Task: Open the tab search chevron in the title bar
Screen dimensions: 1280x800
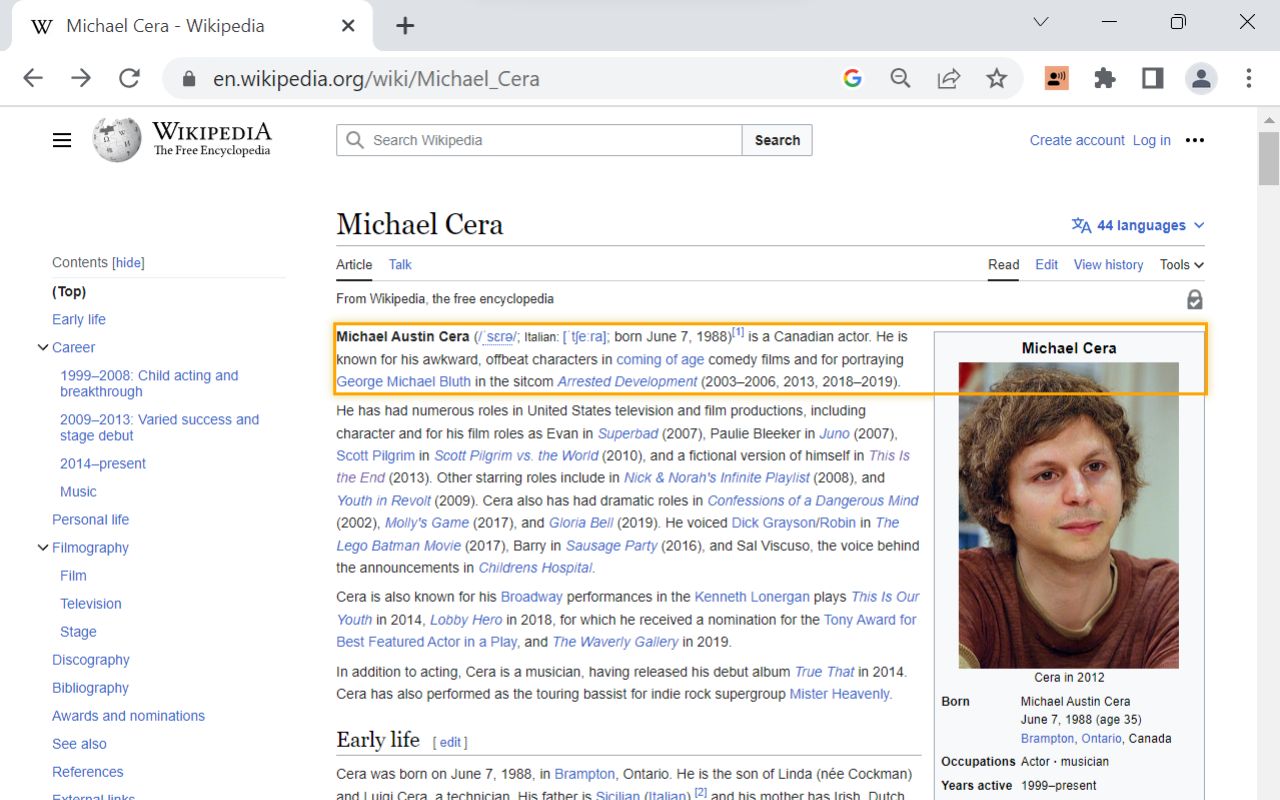Action: pyautogui.click(x=1041, y=21)
